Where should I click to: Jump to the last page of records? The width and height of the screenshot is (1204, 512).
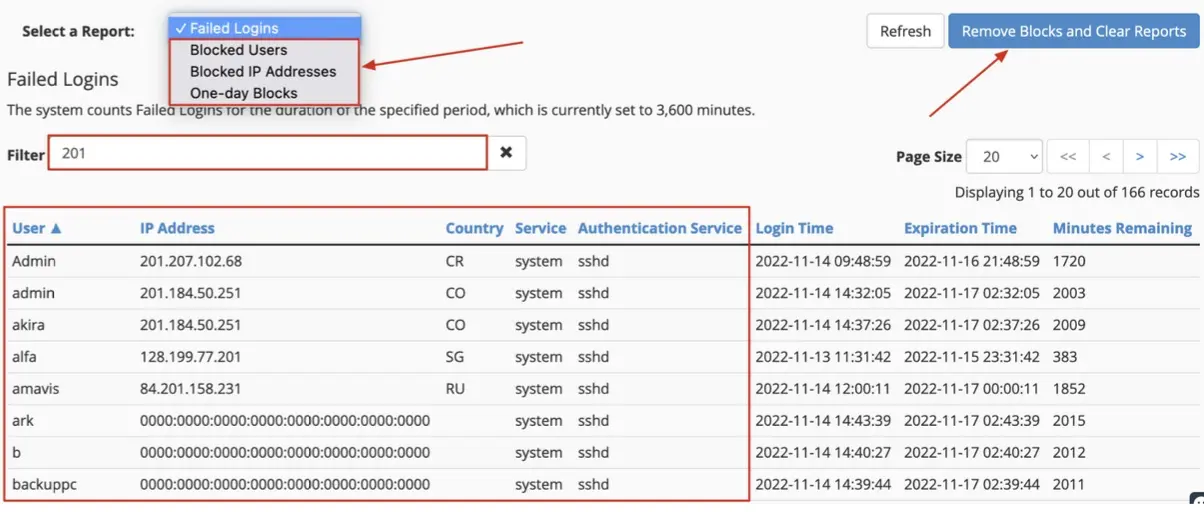coord(1178,157)
